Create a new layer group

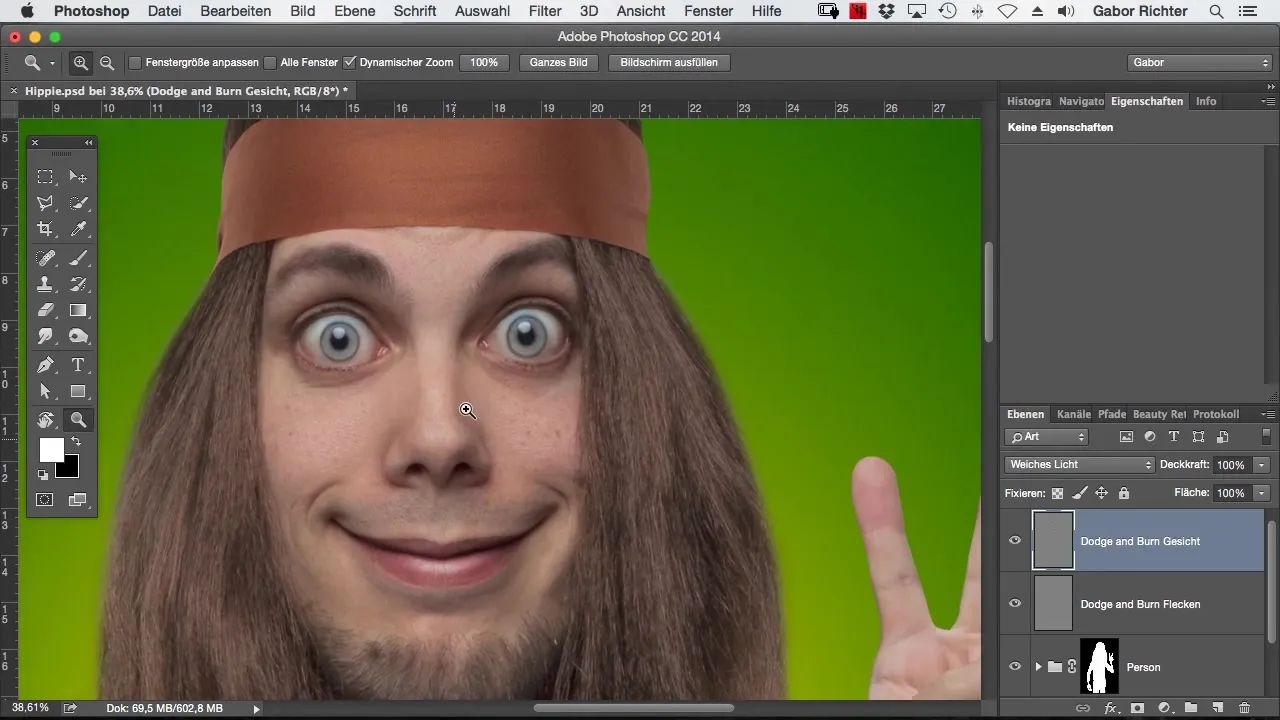[1191, 708]
